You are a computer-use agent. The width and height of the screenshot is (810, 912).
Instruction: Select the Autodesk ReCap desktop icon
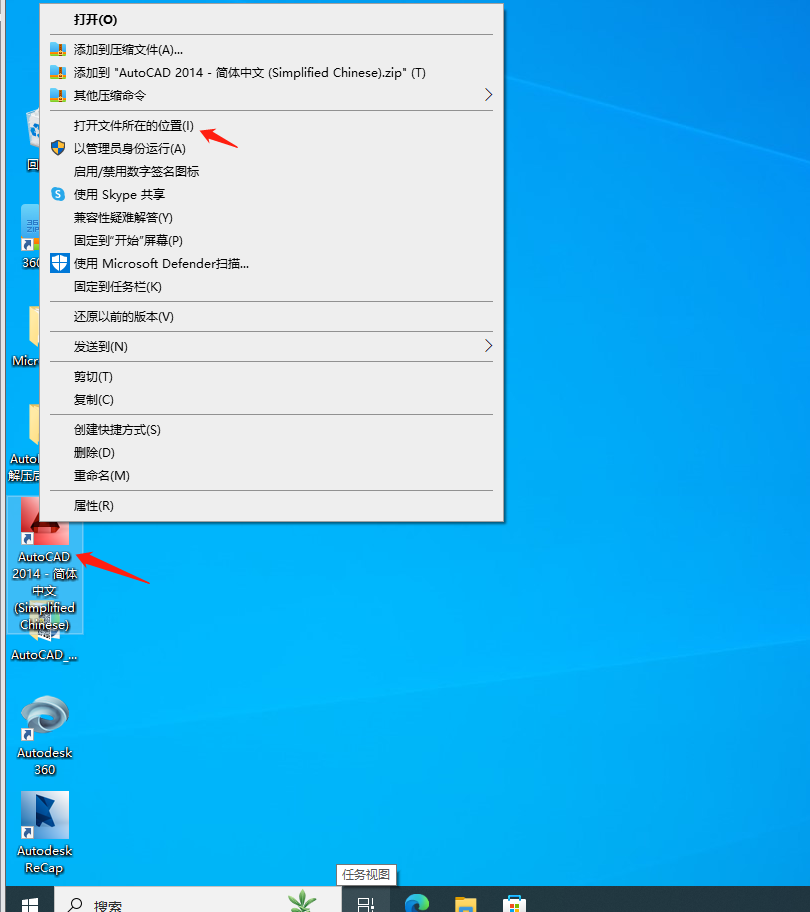coord(45,816)
